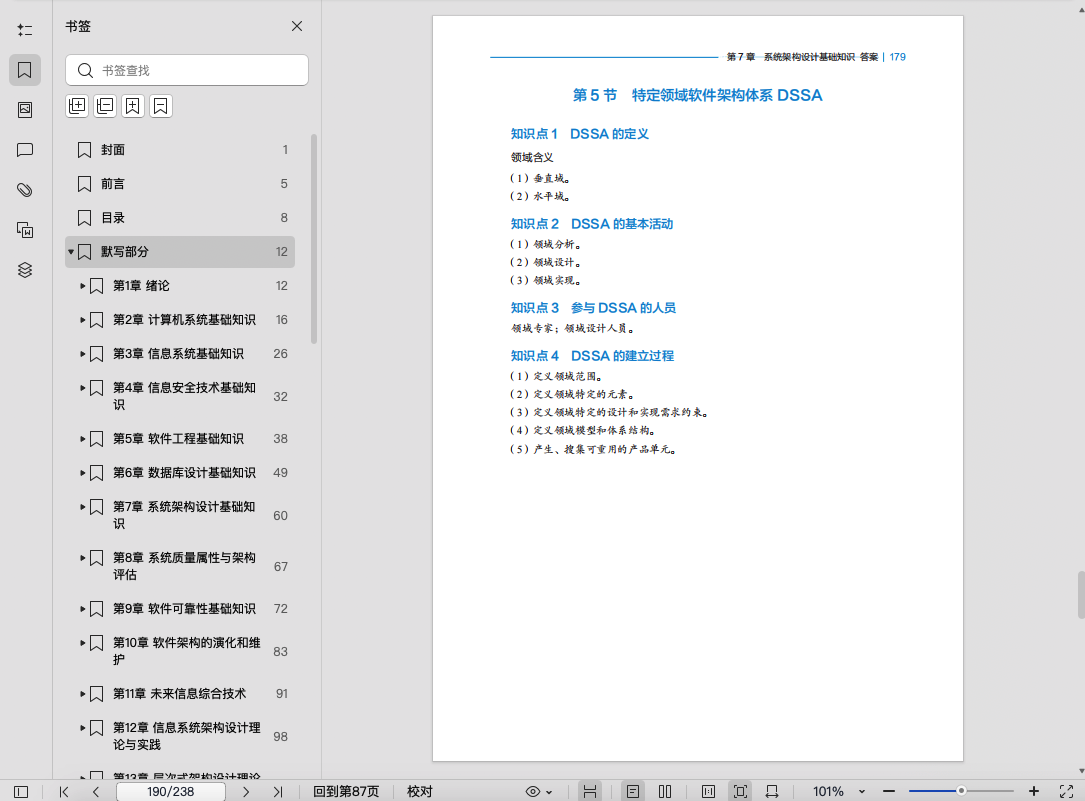Toggle the sidebar panel button in status bar
This screenshot has height=801, width=1085.
[x=21, y=791]
